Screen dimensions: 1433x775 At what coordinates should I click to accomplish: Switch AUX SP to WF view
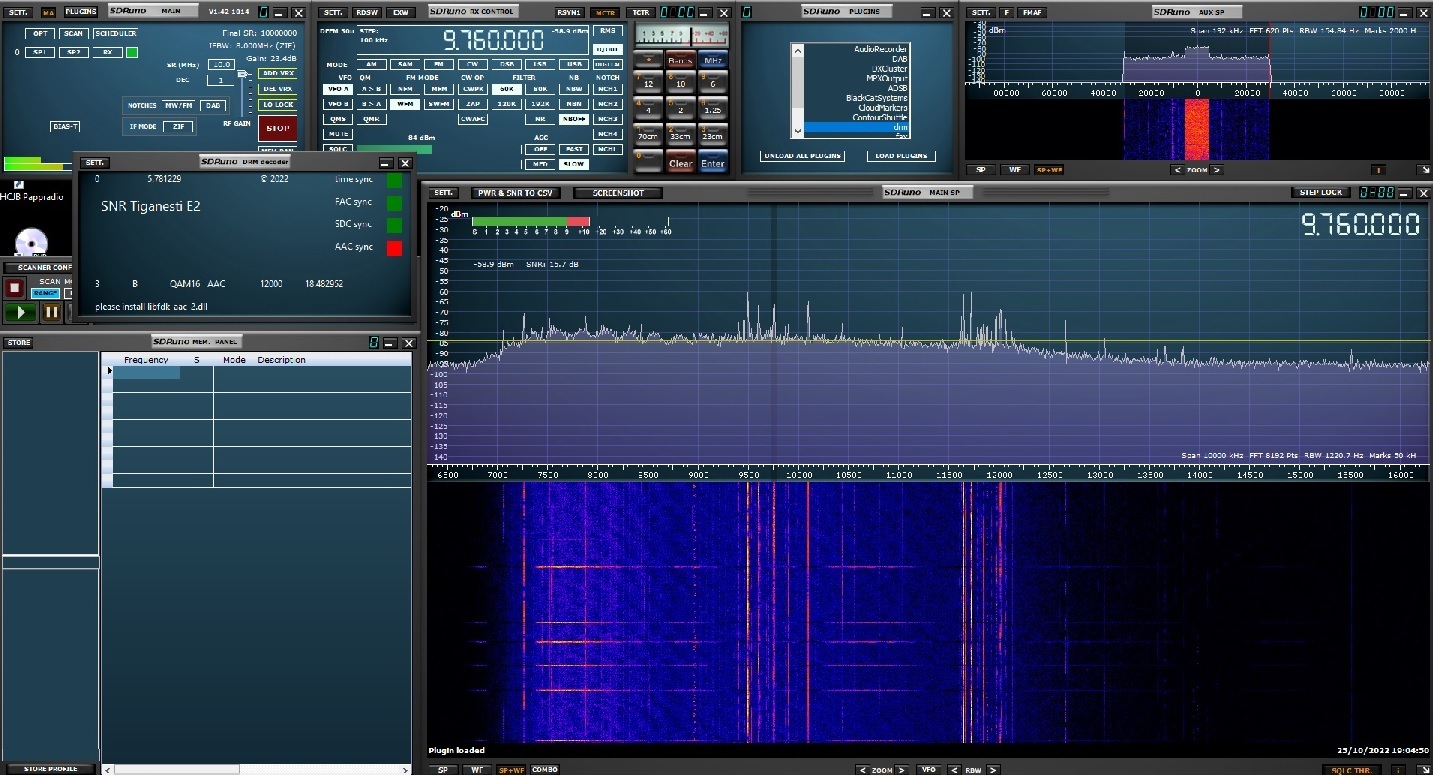[x=1014, y=170]
